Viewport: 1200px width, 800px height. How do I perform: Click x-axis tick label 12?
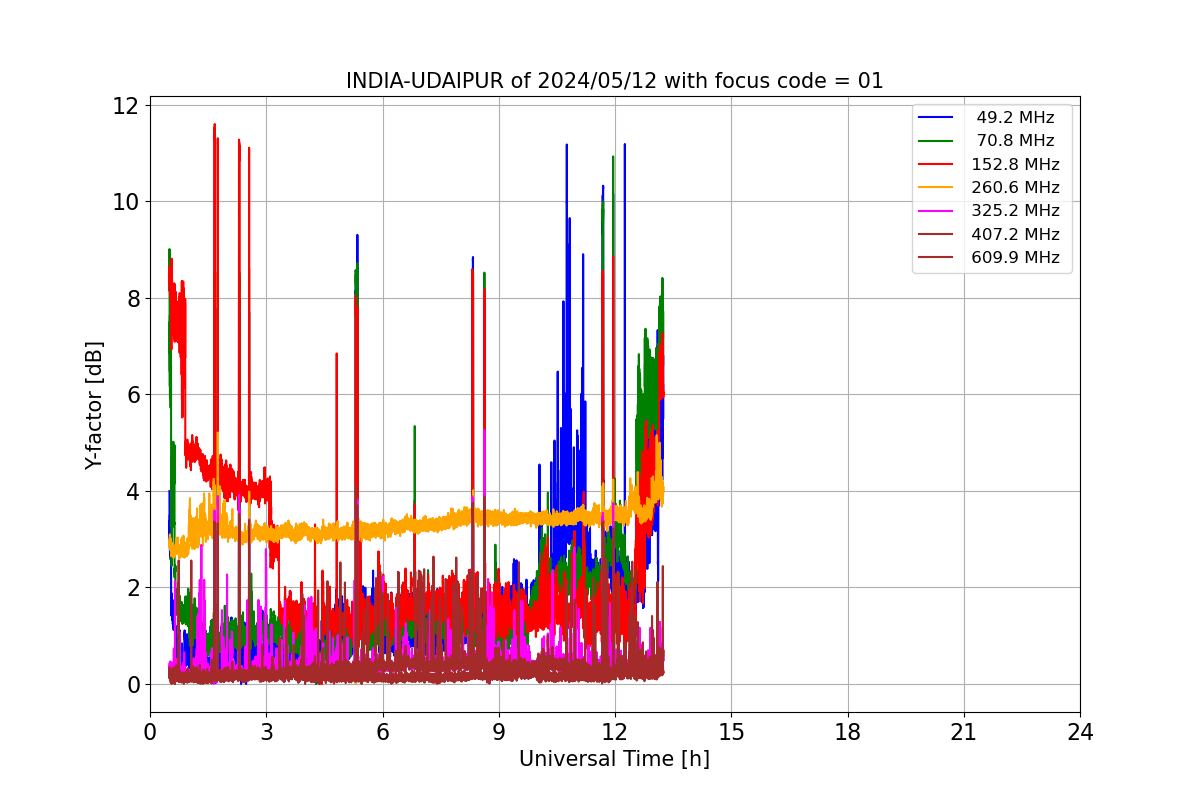[615, 732]
